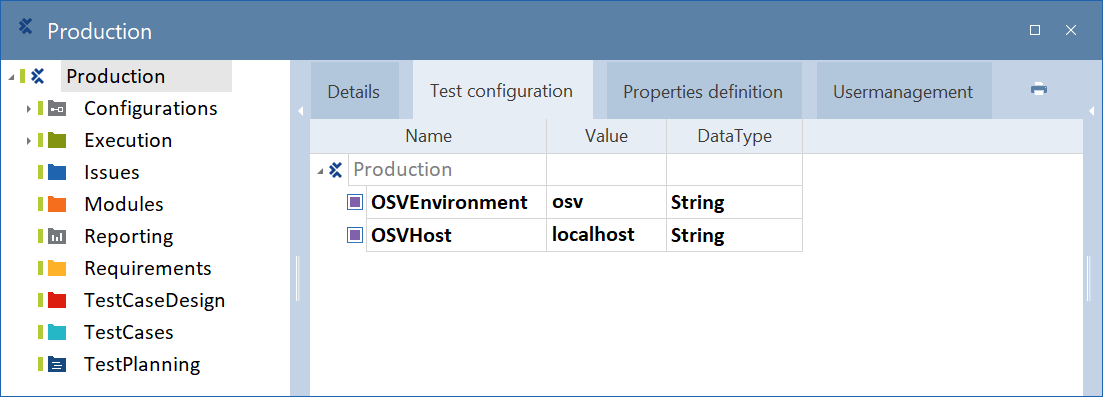Select the Requirements tree item
This screenshot has height=397, width=1103.
tap(148, 268)
